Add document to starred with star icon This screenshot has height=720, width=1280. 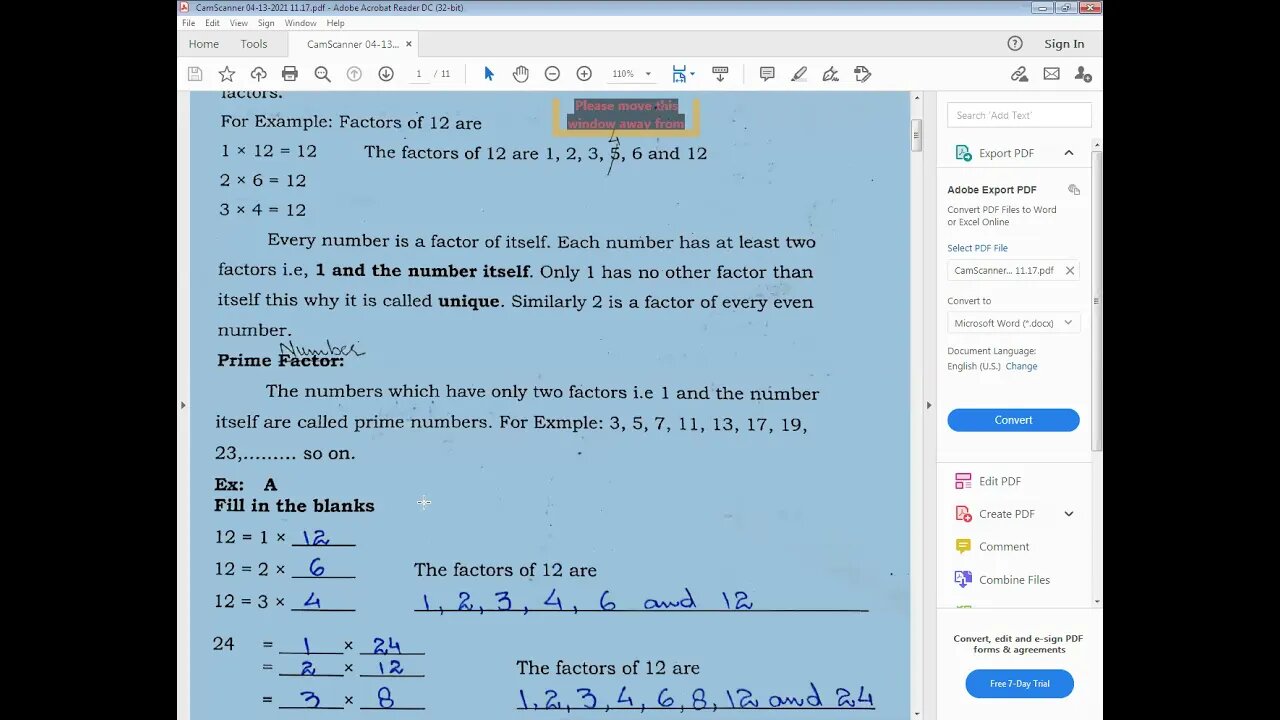tap(227, 74)
